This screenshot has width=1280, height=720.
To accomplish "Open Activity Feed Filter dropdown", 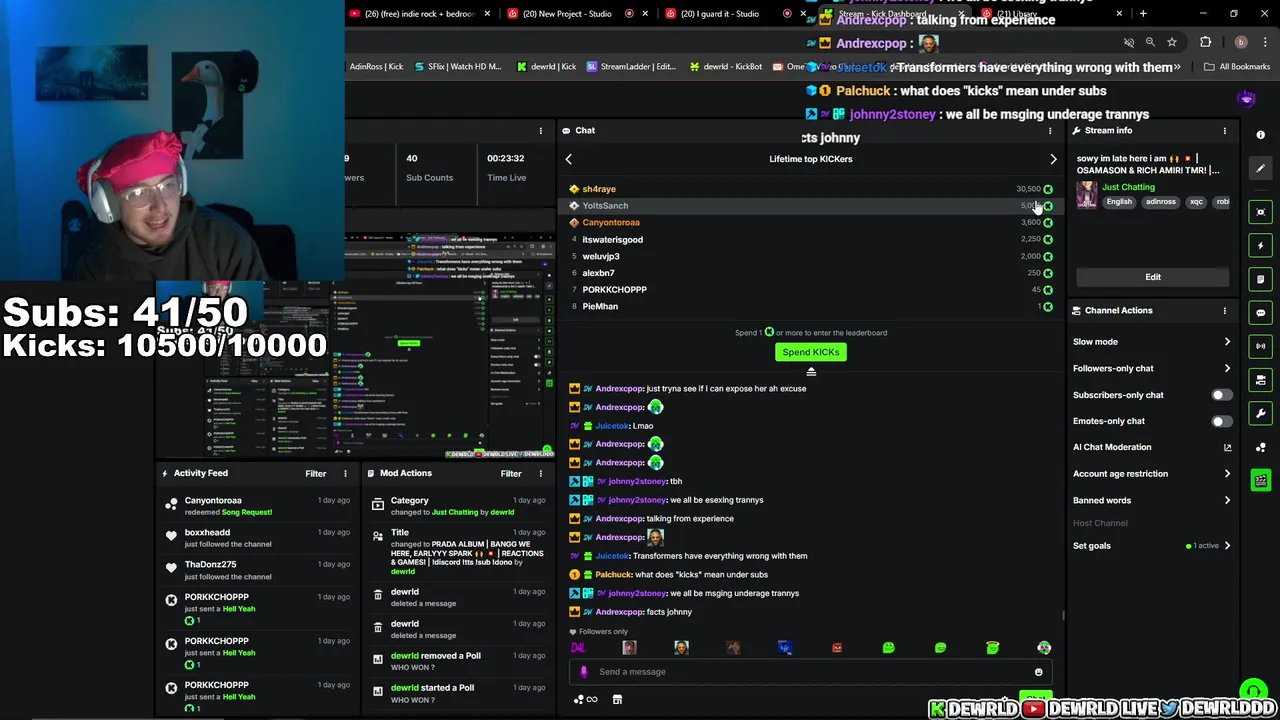I will click(316, 474).
